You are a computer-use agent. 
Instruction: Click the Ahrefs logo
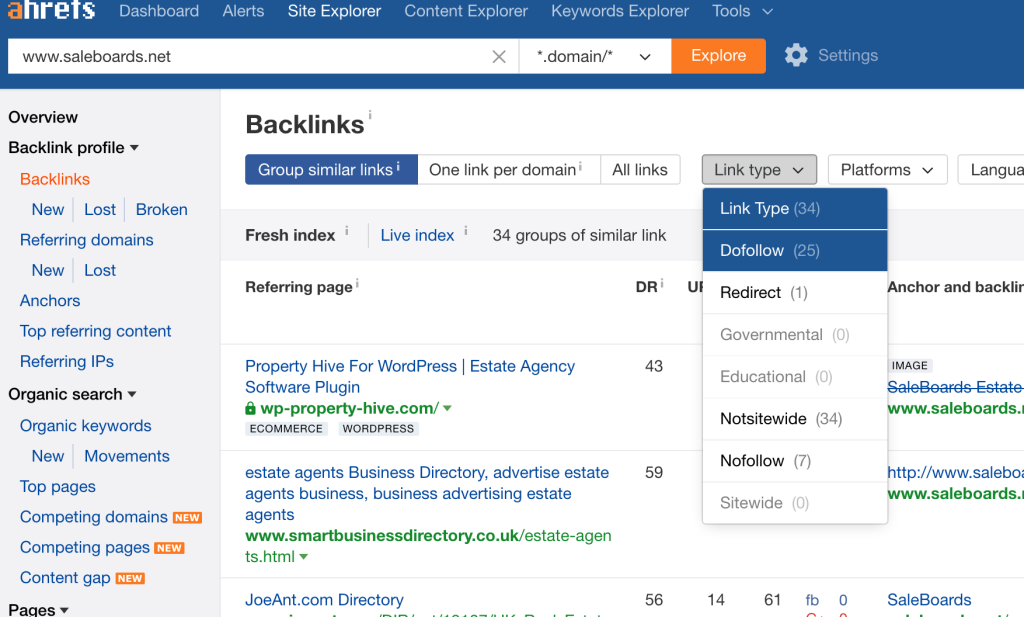pos(51,10)
